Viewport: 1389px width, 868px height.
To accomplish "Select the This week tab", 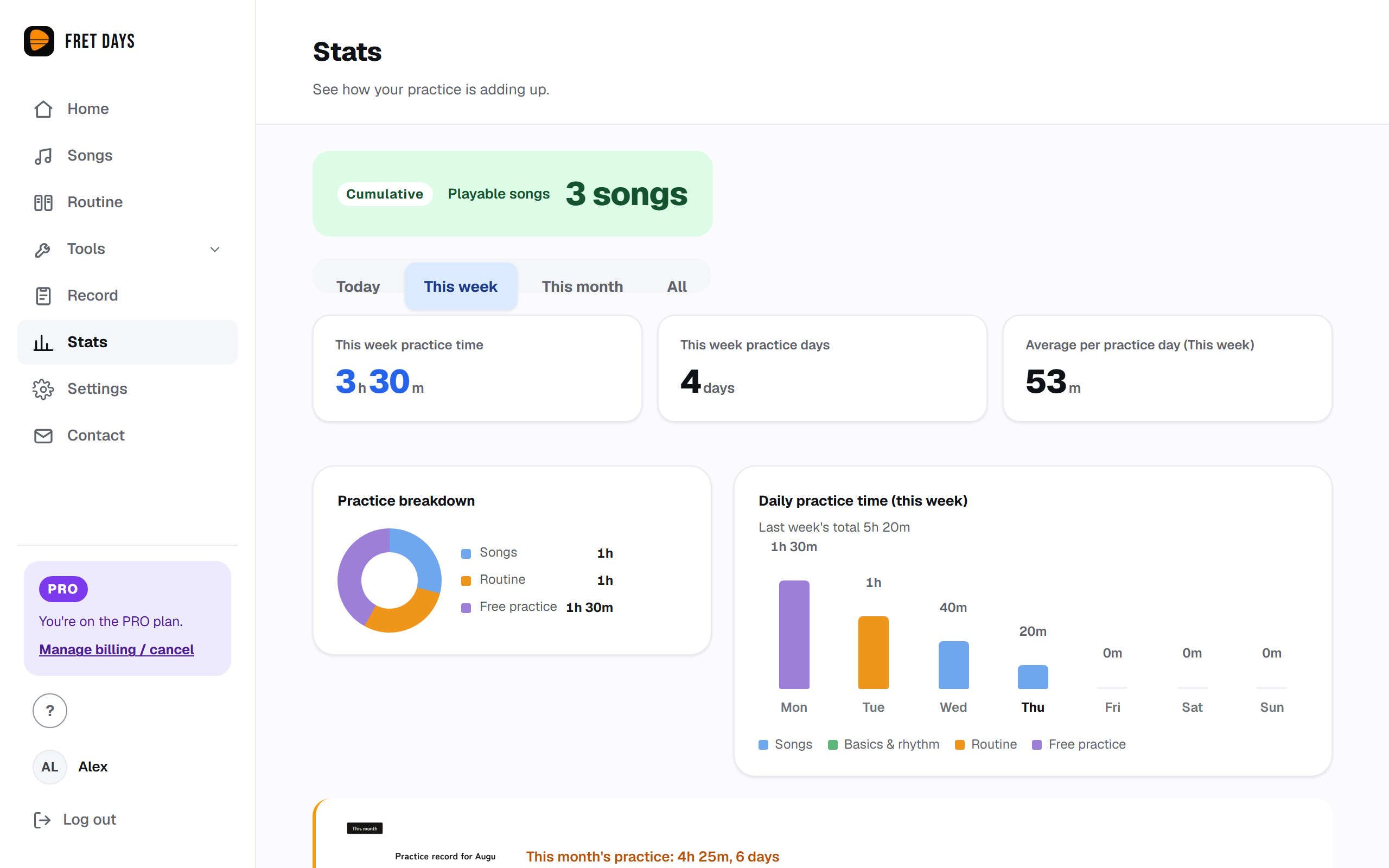I will click(x=461, y=286).
